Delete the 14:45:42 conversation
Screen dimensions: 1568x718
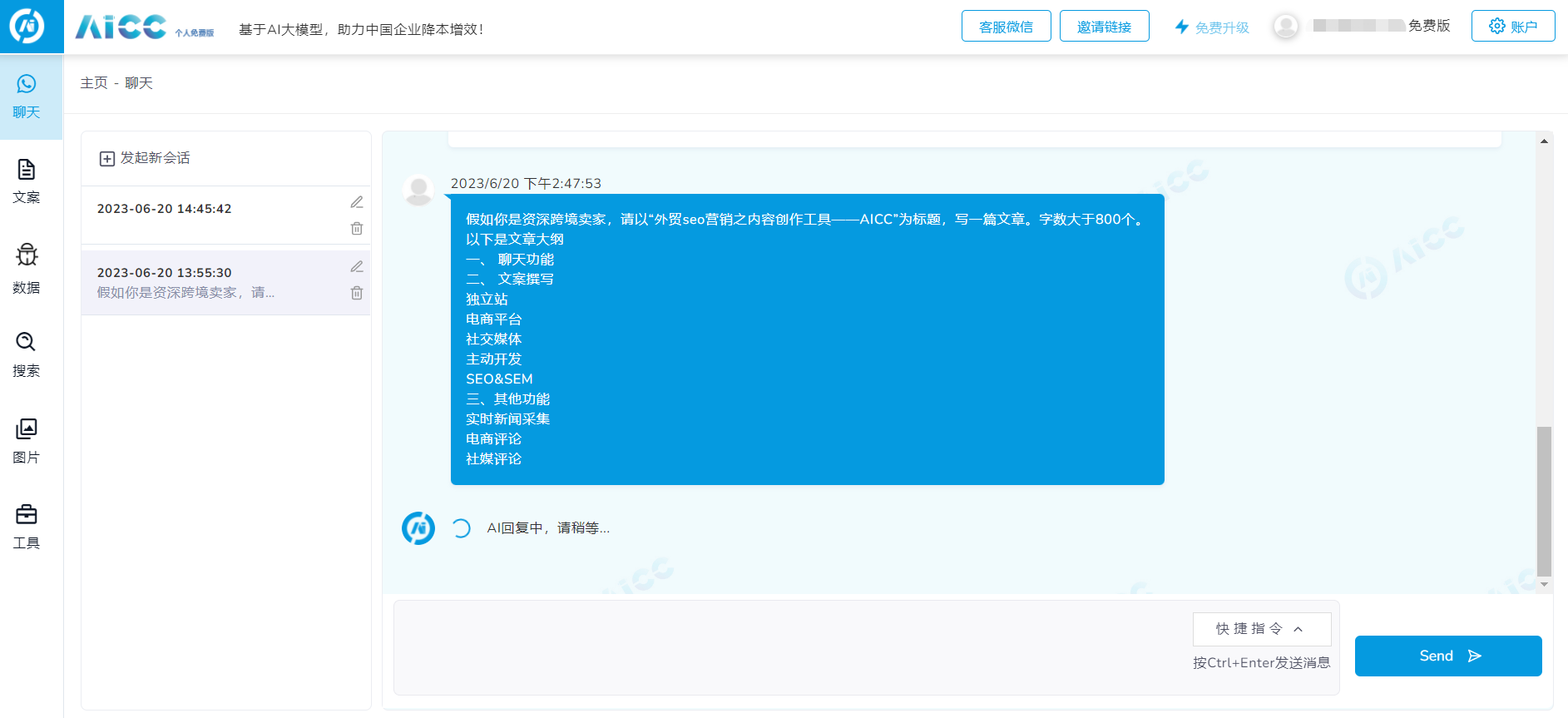pyautogui.click(x=357, y=229)
